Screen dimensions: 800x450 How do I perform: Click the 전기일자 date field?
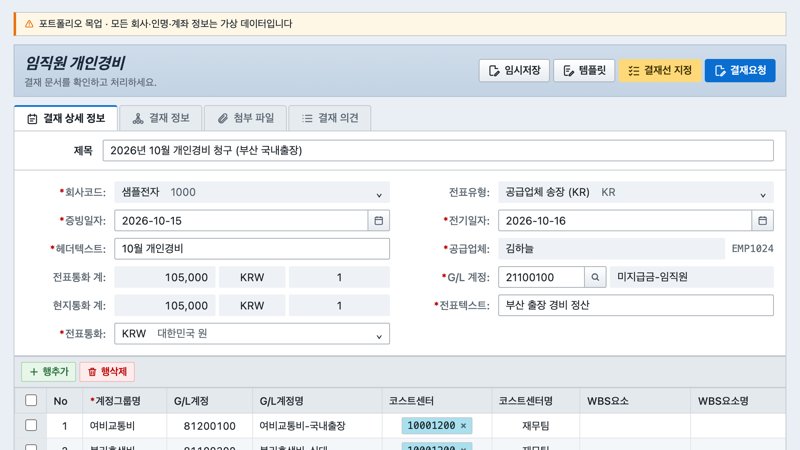[624, 220]
